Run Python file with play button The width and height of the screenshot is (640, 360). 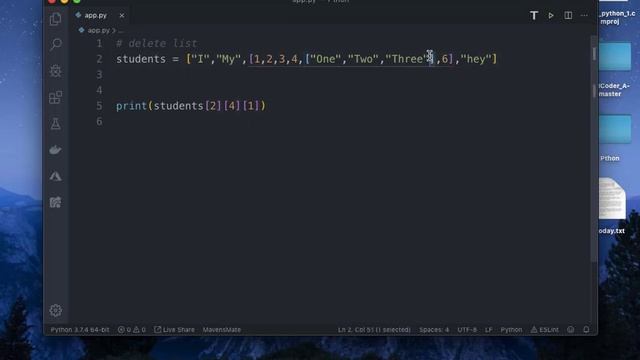(551, 16)
